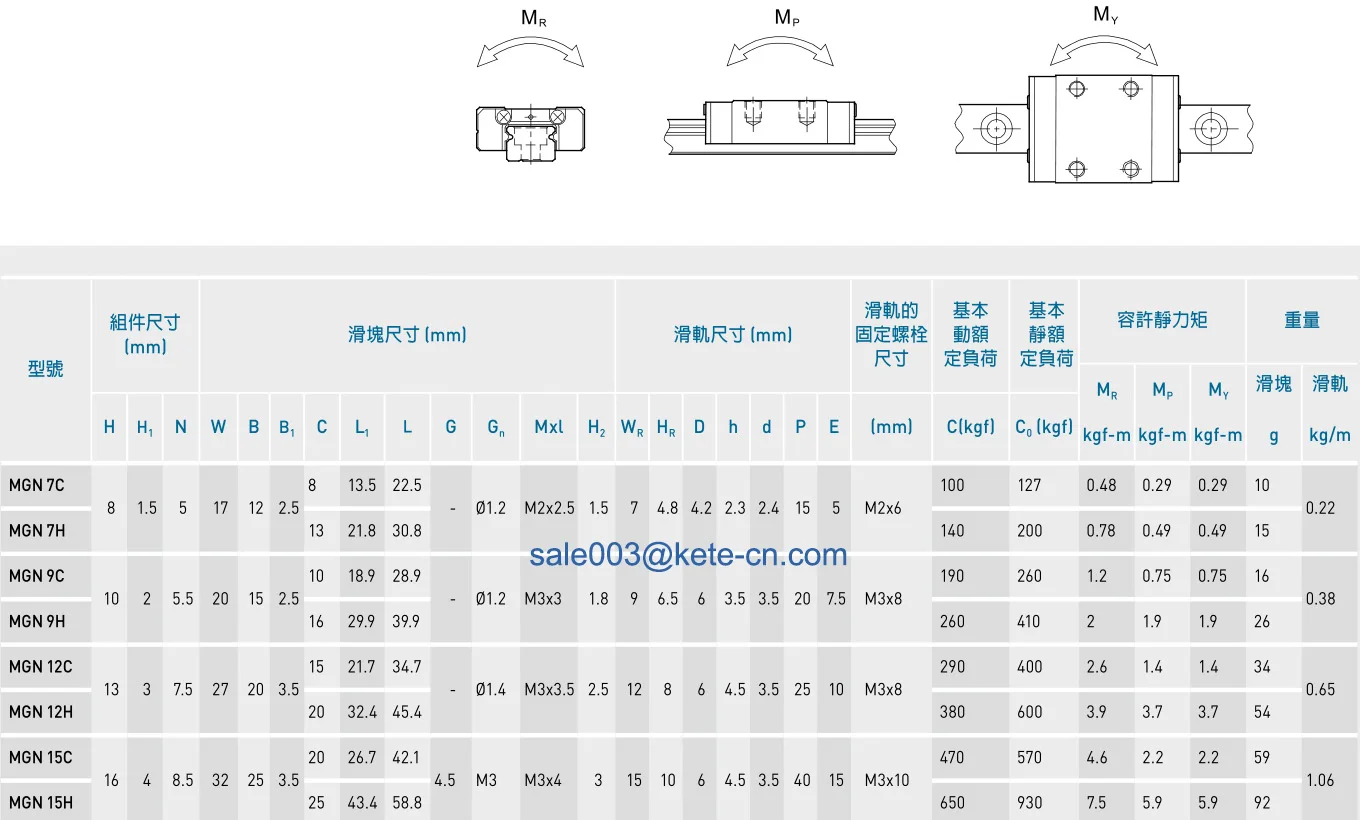Click the 92 block weight of MGN 15H
Image resolution: width=1360 pixels, height=820 pixels.
[1263, 802]
